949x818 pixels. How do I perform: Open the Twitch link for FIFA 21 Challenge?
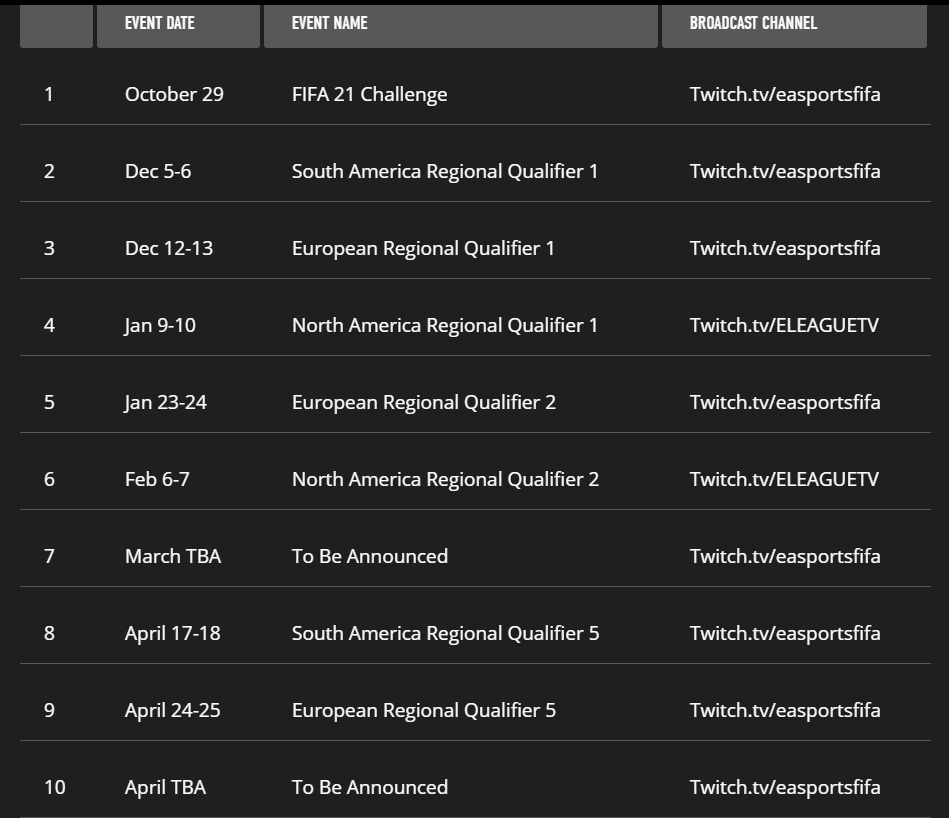pyautogui.click(x=785, y=94)
